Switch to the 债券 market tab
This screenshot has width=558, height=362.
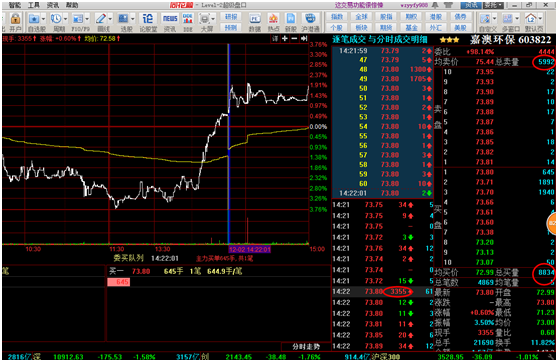[x=460, y=17]
